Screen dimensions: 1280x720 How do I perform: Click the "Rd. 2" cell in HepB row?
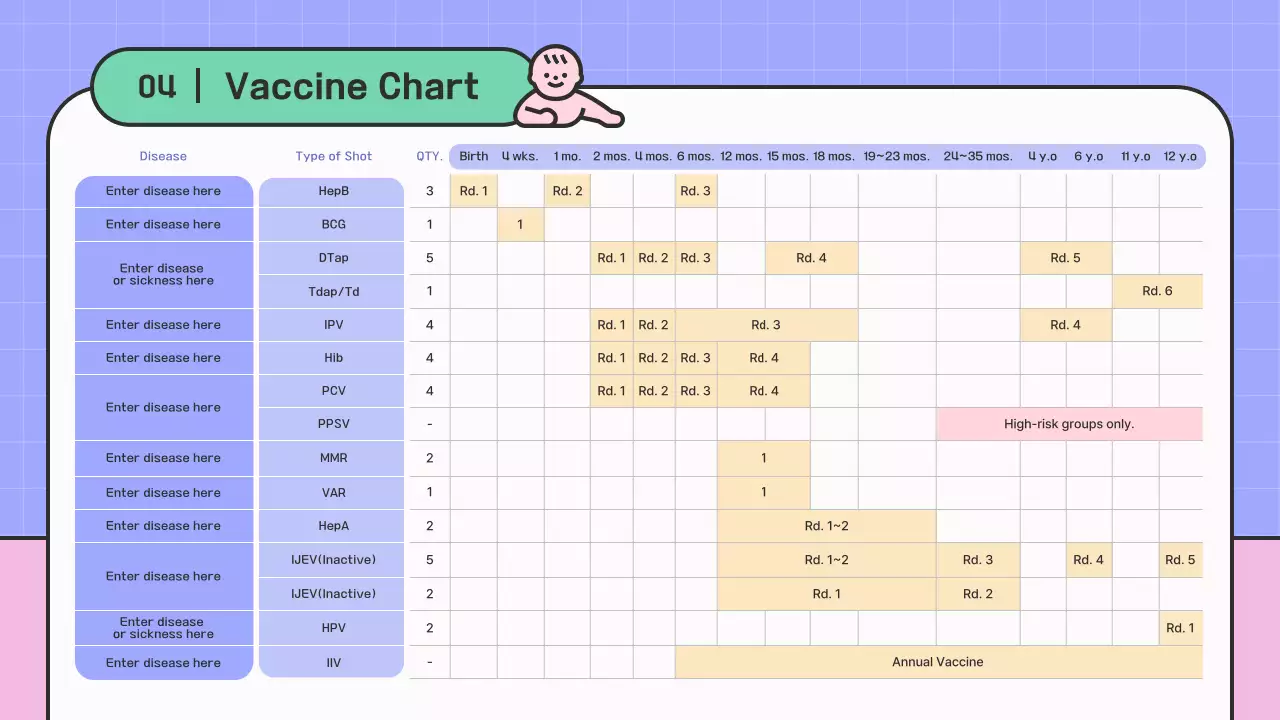click(x=567, y=191)
